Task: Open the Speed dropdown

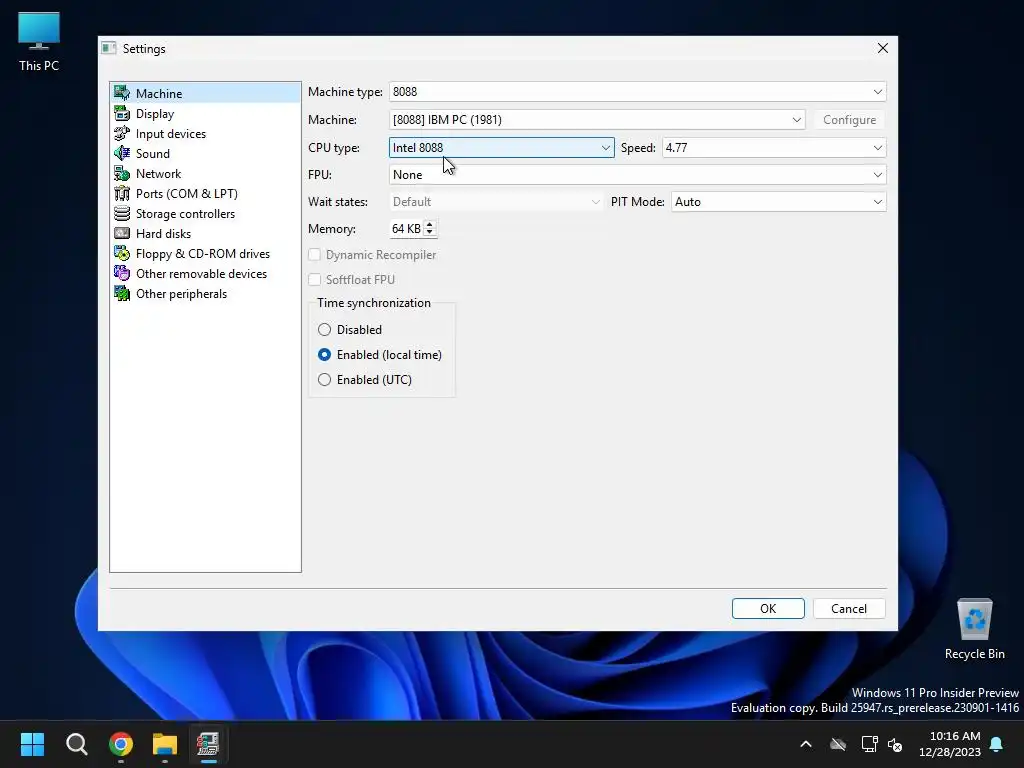Action: coord(774,148)
